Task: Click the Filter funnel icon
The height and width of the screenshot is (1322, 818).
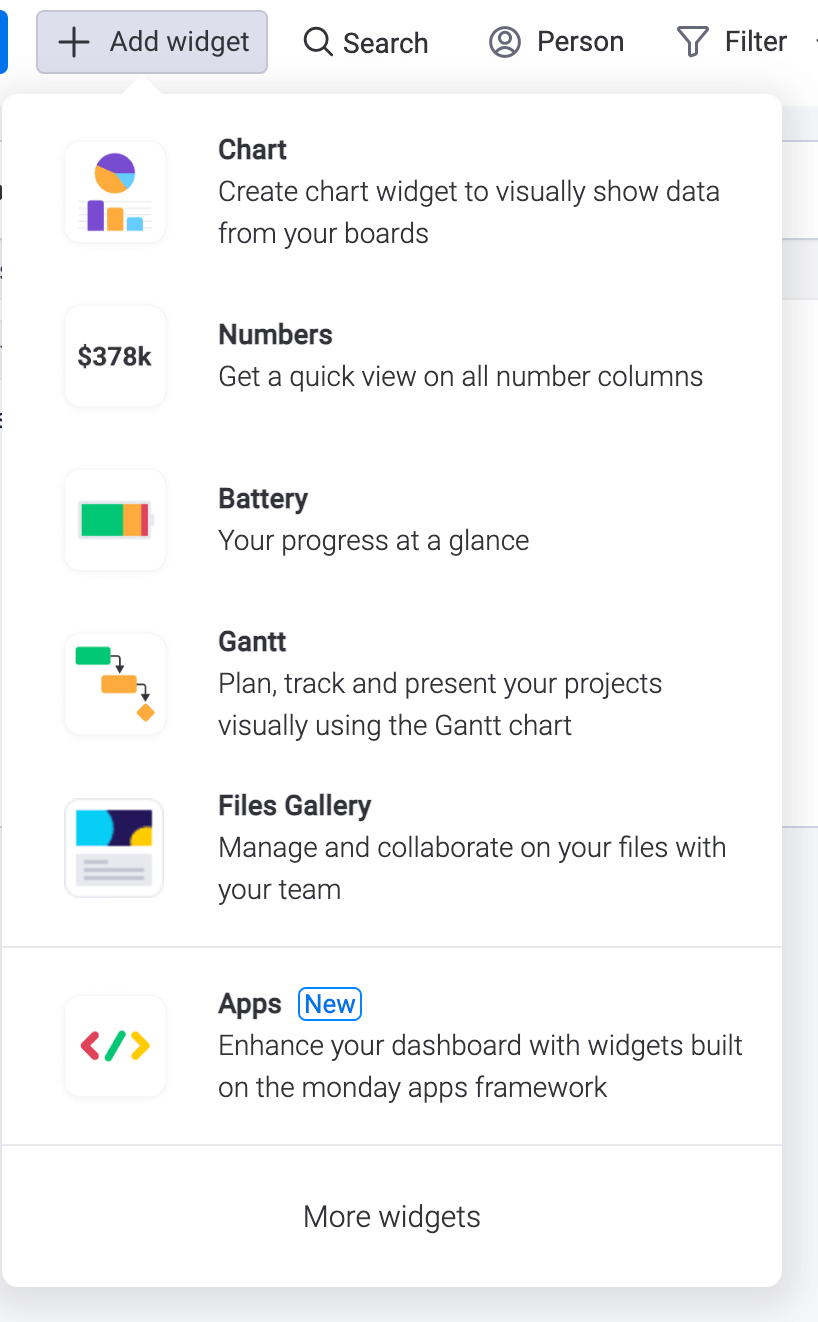Action: [692, 42]
